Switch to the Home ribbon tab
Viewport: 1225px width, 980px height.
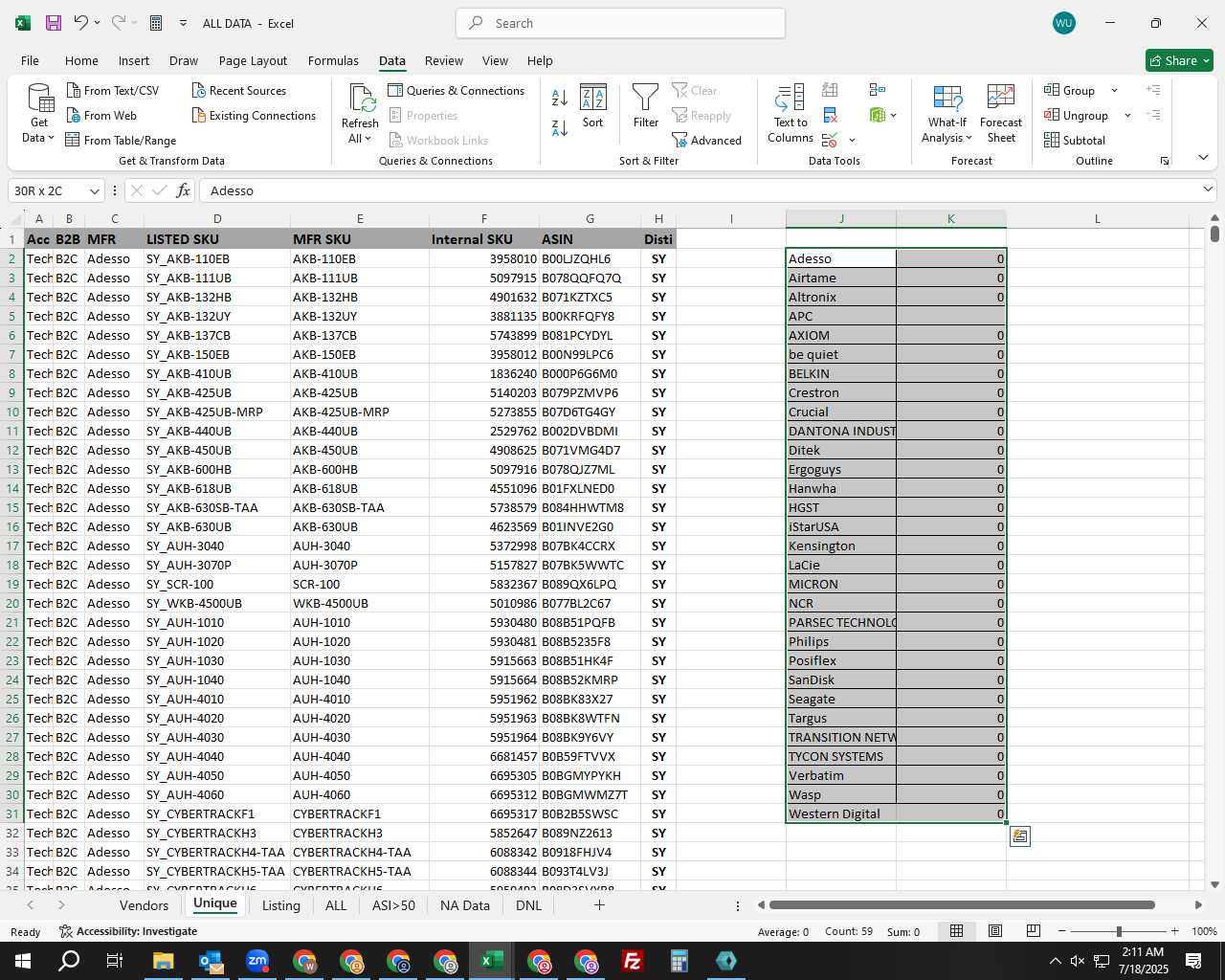click(81, 60)
